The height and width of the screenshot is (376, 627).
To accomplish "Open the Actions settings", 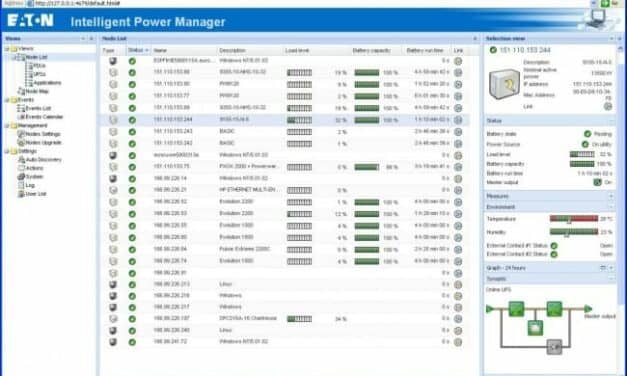I will click(34, 168).
